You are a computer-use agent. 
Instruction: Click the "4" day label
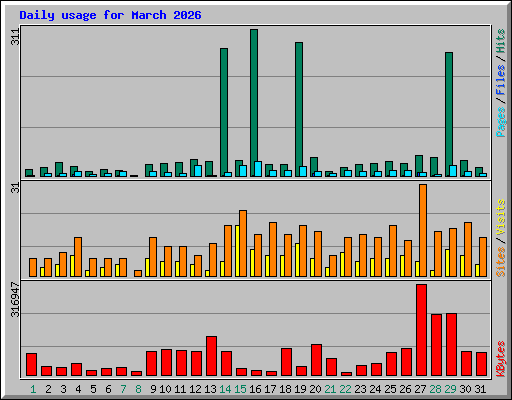[x=78, y=389]
